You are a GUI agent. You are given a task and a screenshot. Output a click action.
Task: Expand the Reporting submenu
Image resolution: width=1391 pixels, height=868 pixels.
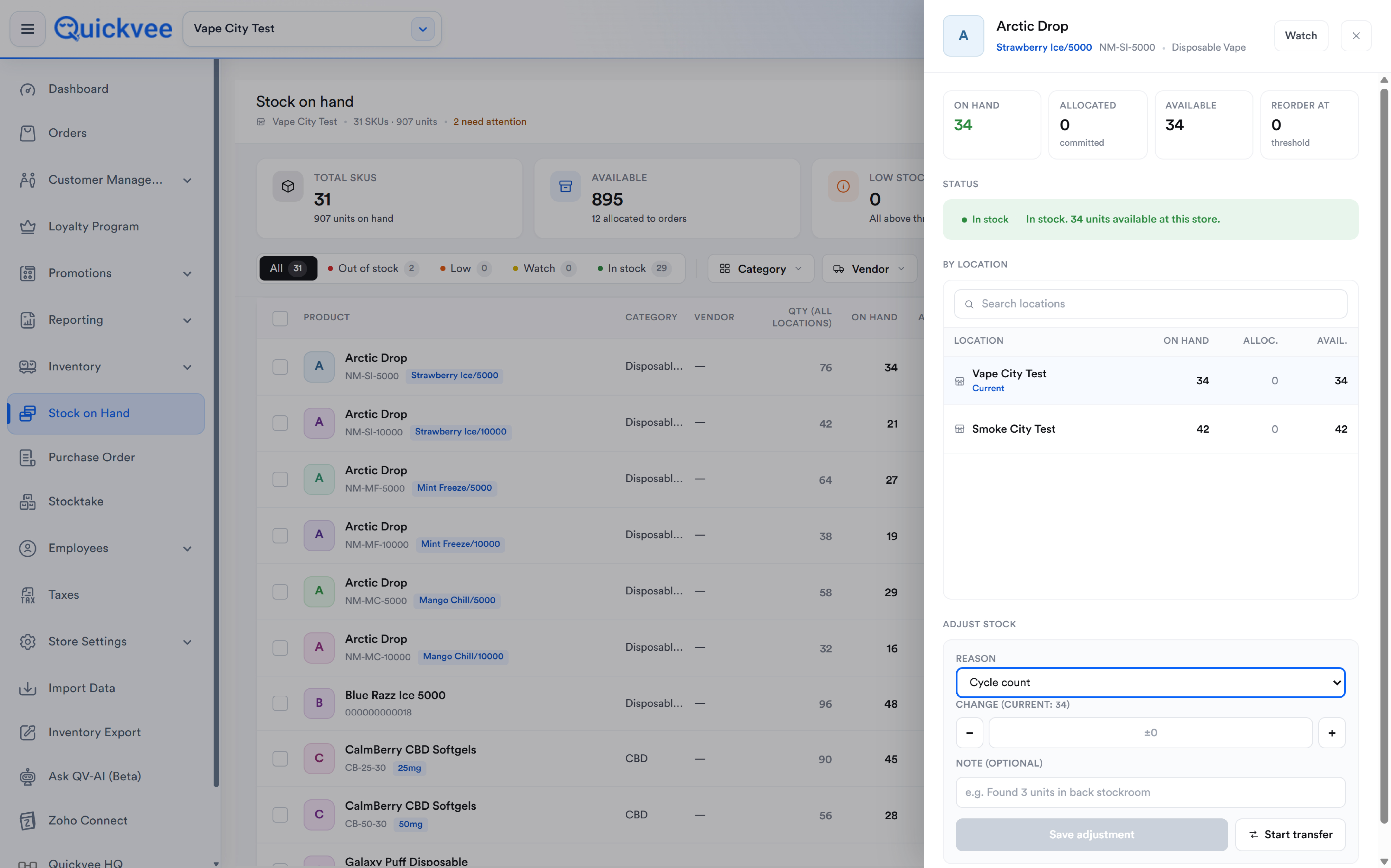tap(187, 320)
